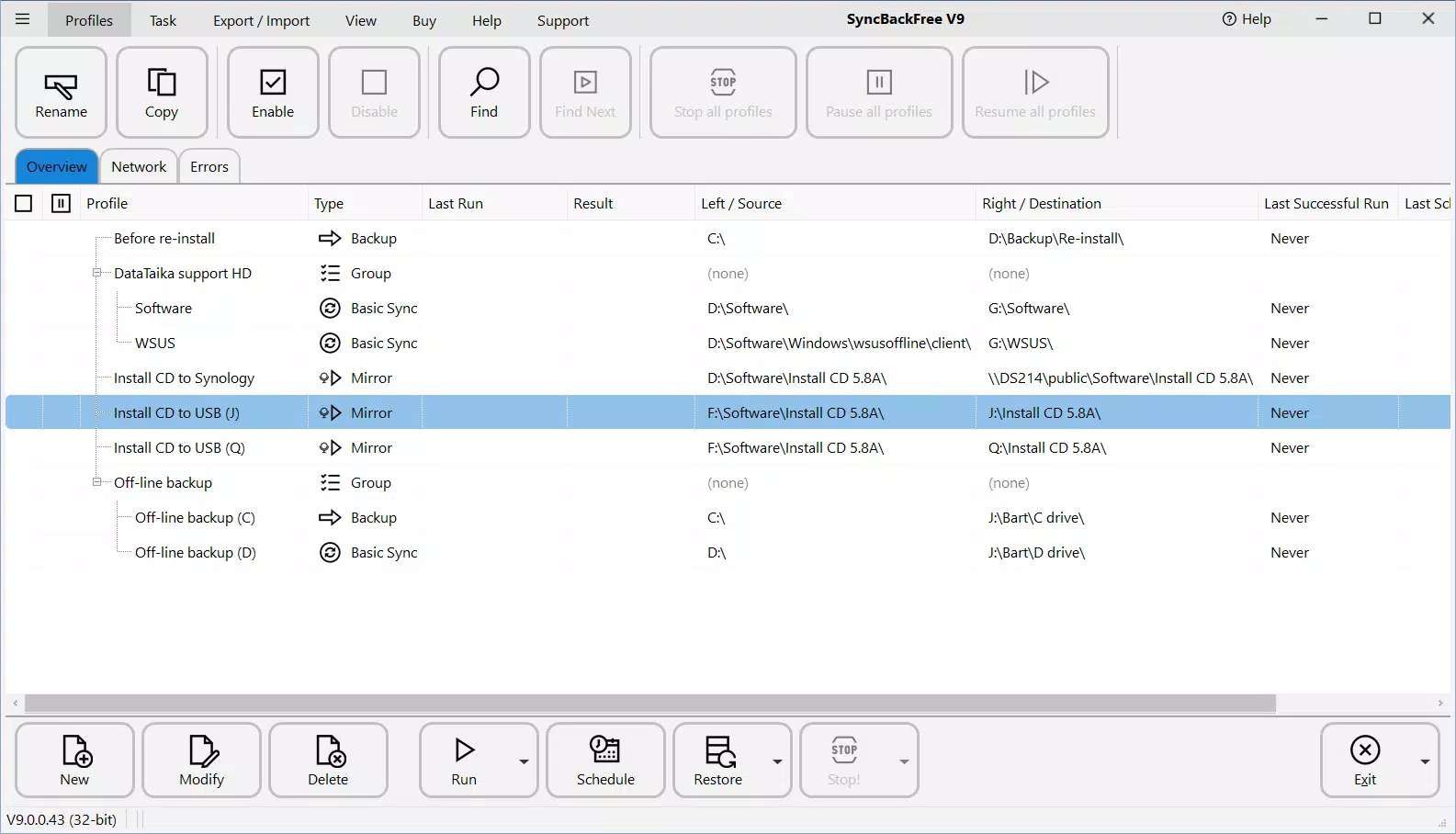Sort by the Right / Destination column
The width and height of the screenshot is (1456, 834).
coord(1116,203)
